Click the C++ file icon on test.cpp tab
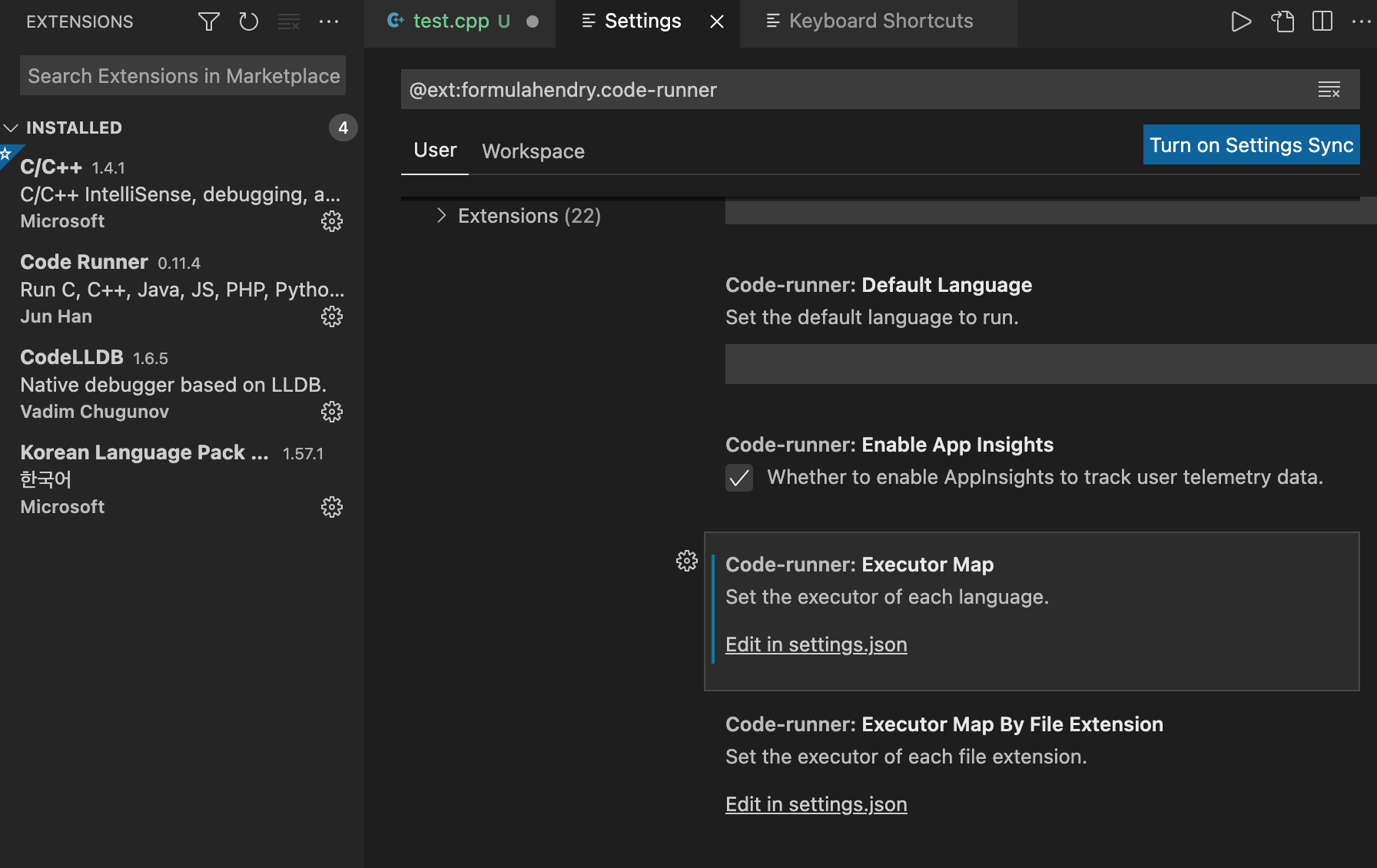Screen dimensions: 1377x868 [x=396, y=21]
